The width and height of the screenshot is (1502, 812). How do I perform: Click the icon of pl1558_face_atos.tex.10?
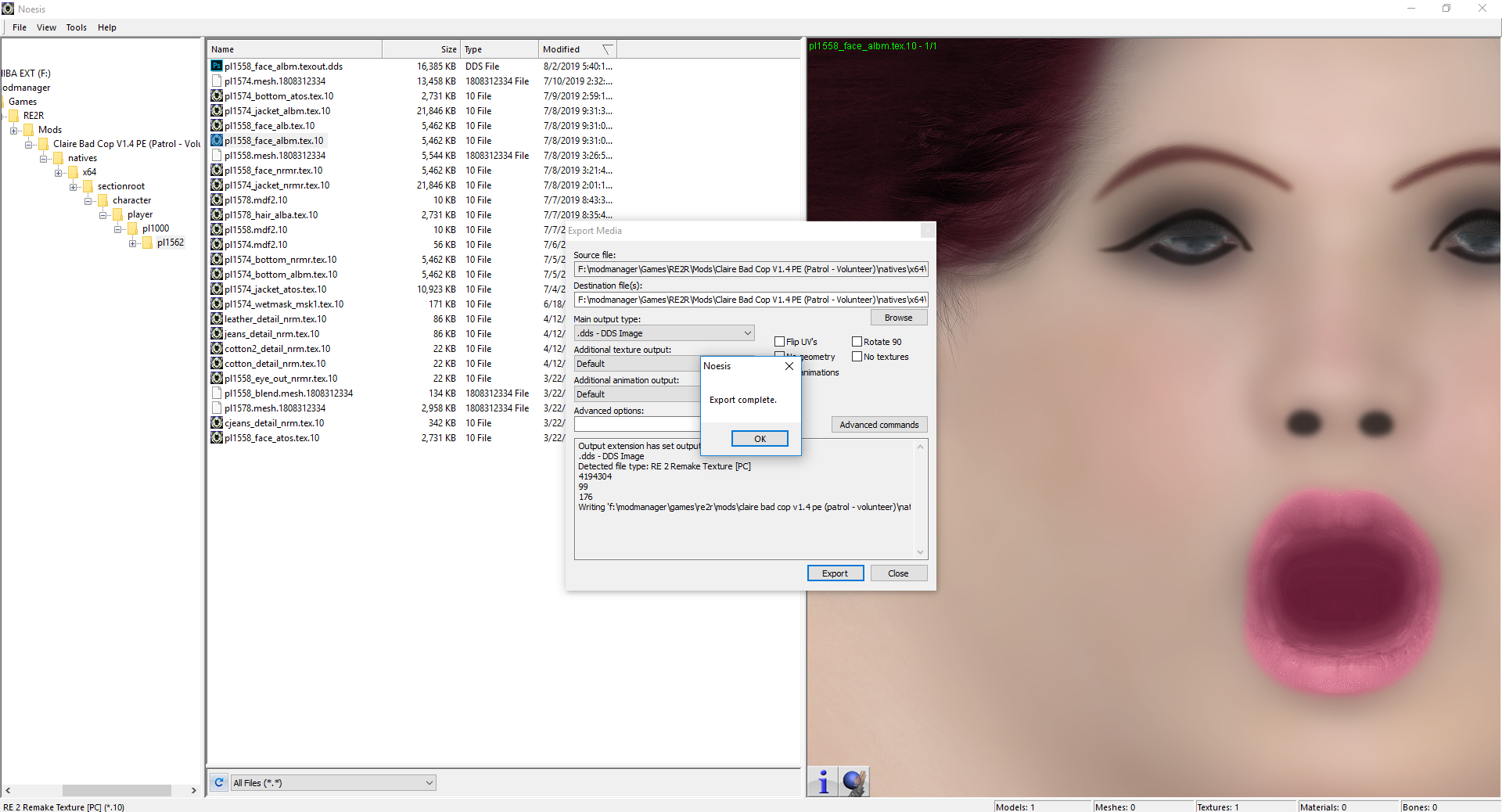point(217,438)
